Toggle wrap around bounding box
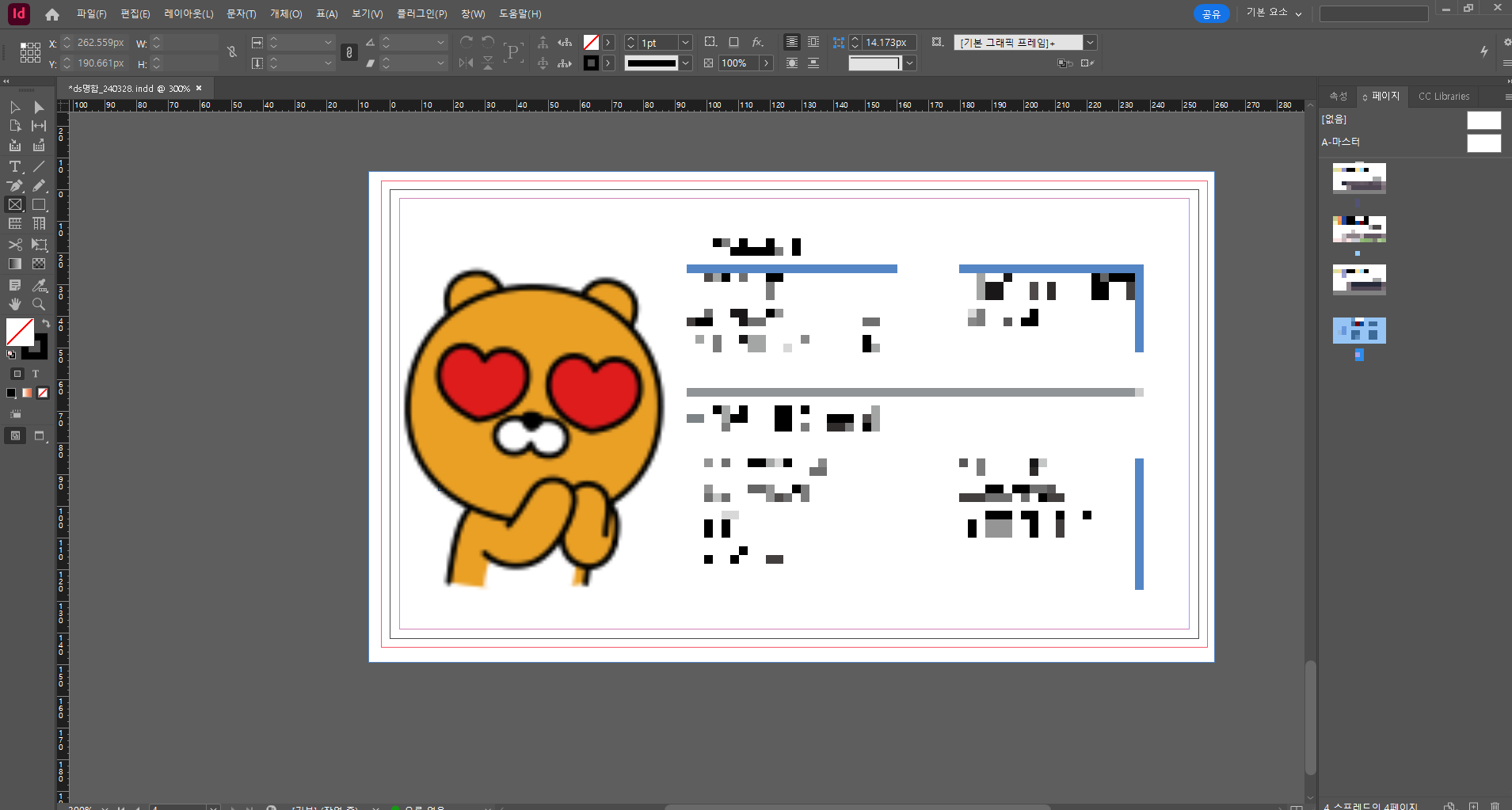Viewport: 1512px width, 810px height. [813, 42]
